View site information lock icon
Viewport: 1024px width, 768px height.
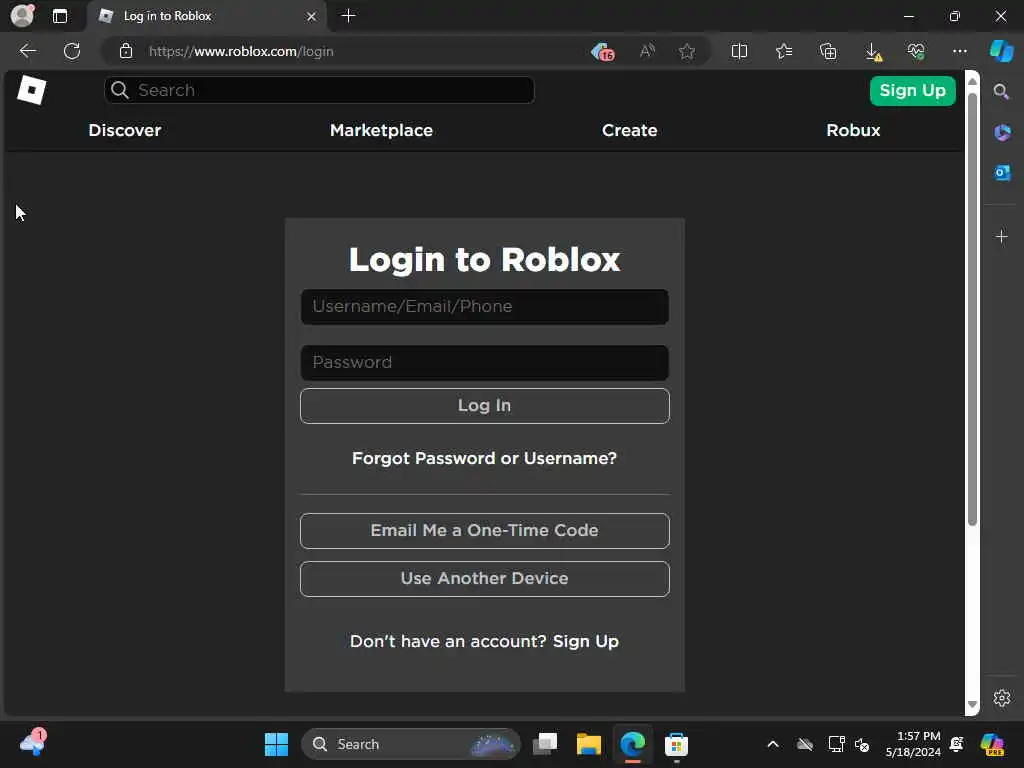(126, 51)
